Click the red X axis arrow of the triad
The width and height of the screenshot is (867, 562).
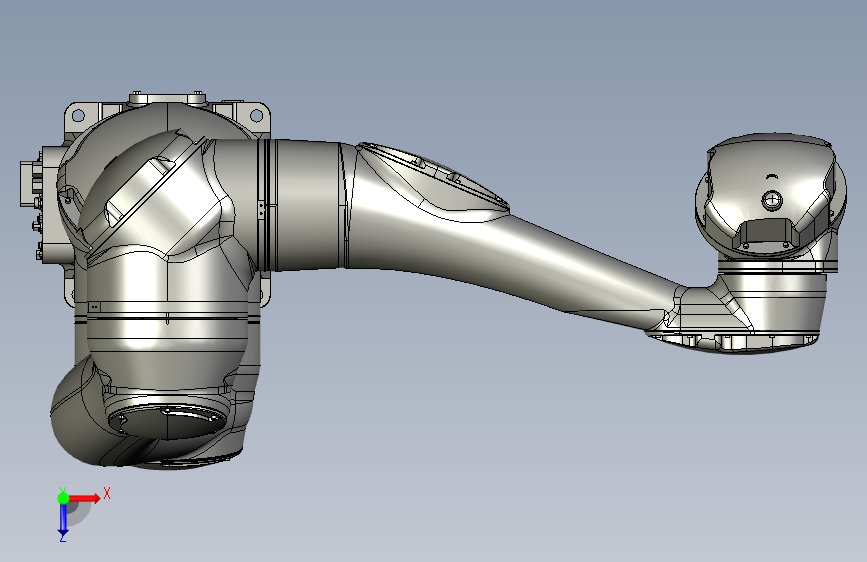(84, 498)
